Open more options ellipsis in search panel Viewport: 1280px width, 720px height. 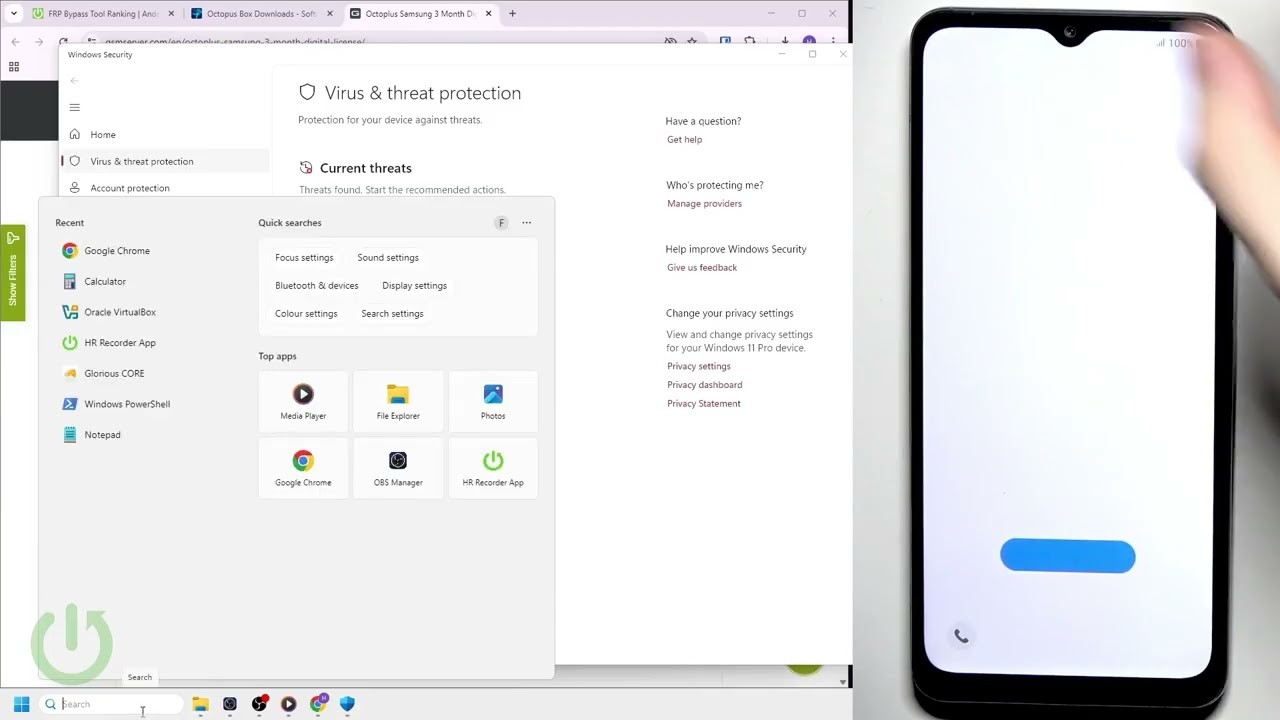click(x=527, y=223)
